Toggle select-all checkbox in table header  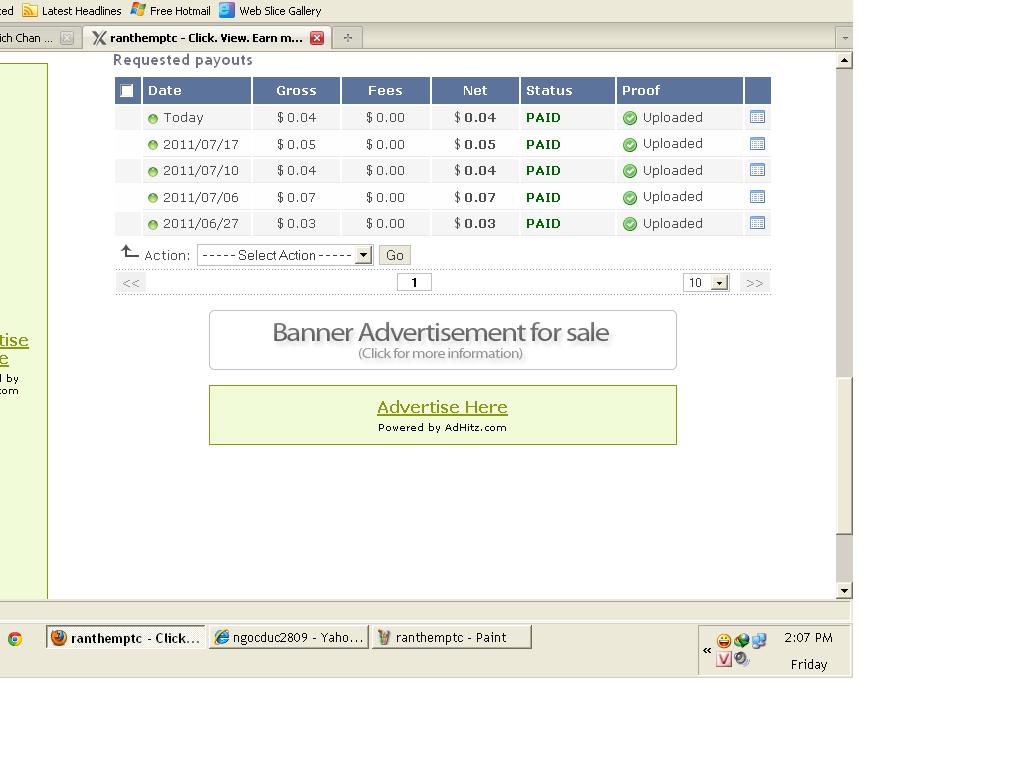(x=127, y=91)
